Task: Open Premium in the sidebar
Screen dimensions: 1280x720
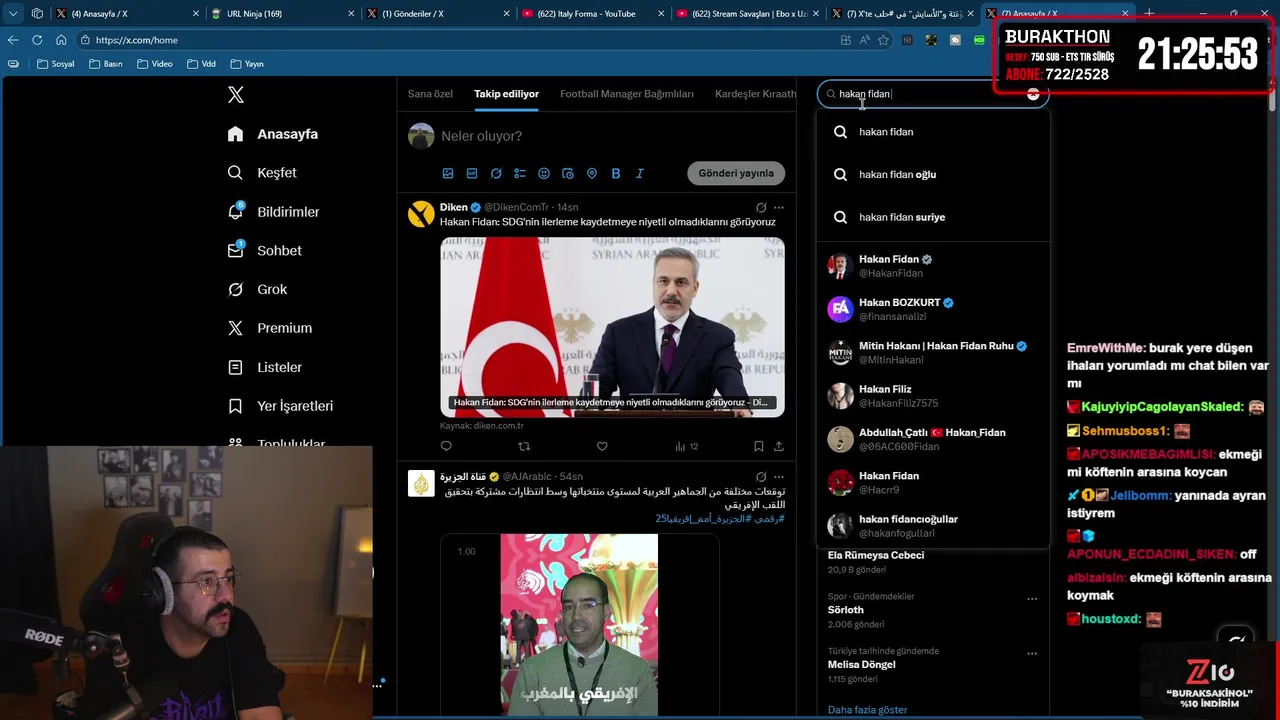Action: [270, 328]
